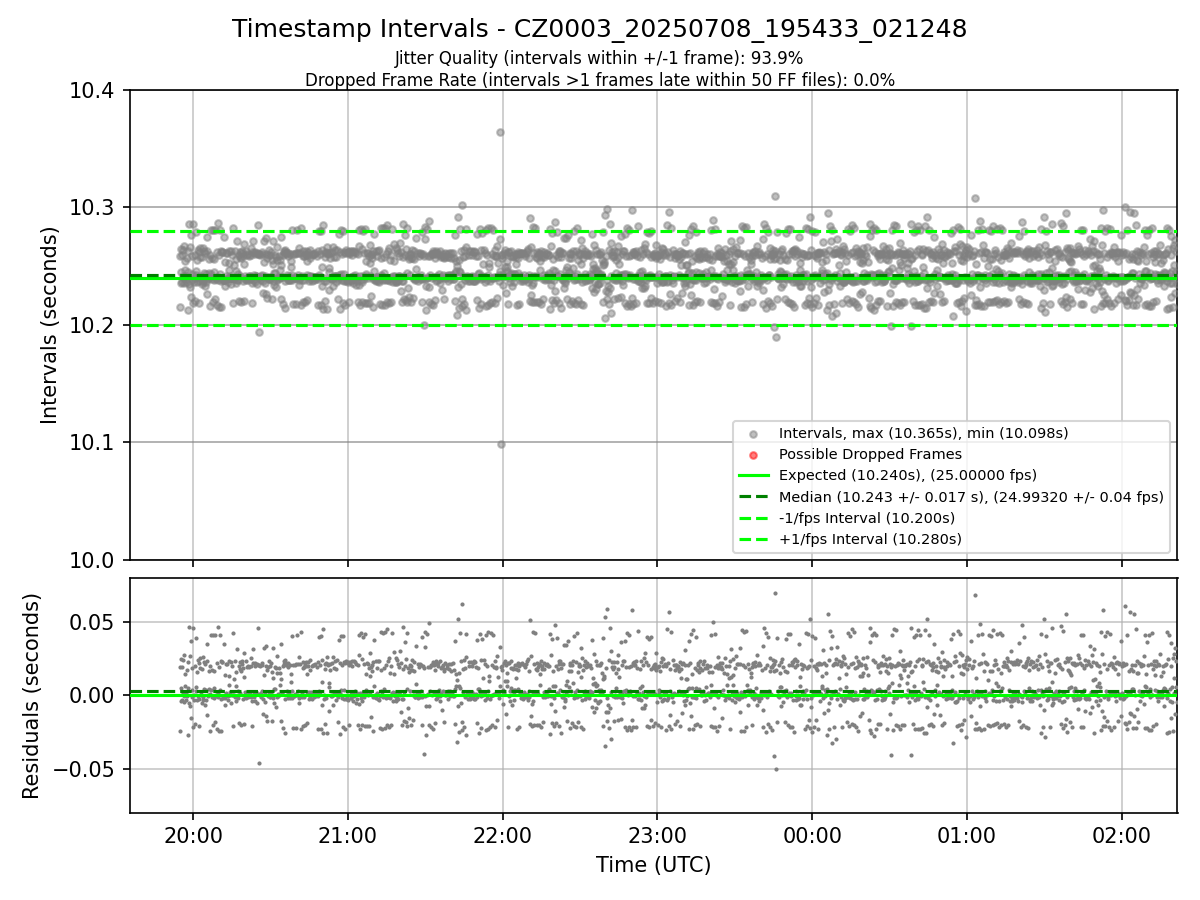Click the solid green line sample for Expected
The width and height of the screenshot is (1200, 900).
(x=754, y=475)
